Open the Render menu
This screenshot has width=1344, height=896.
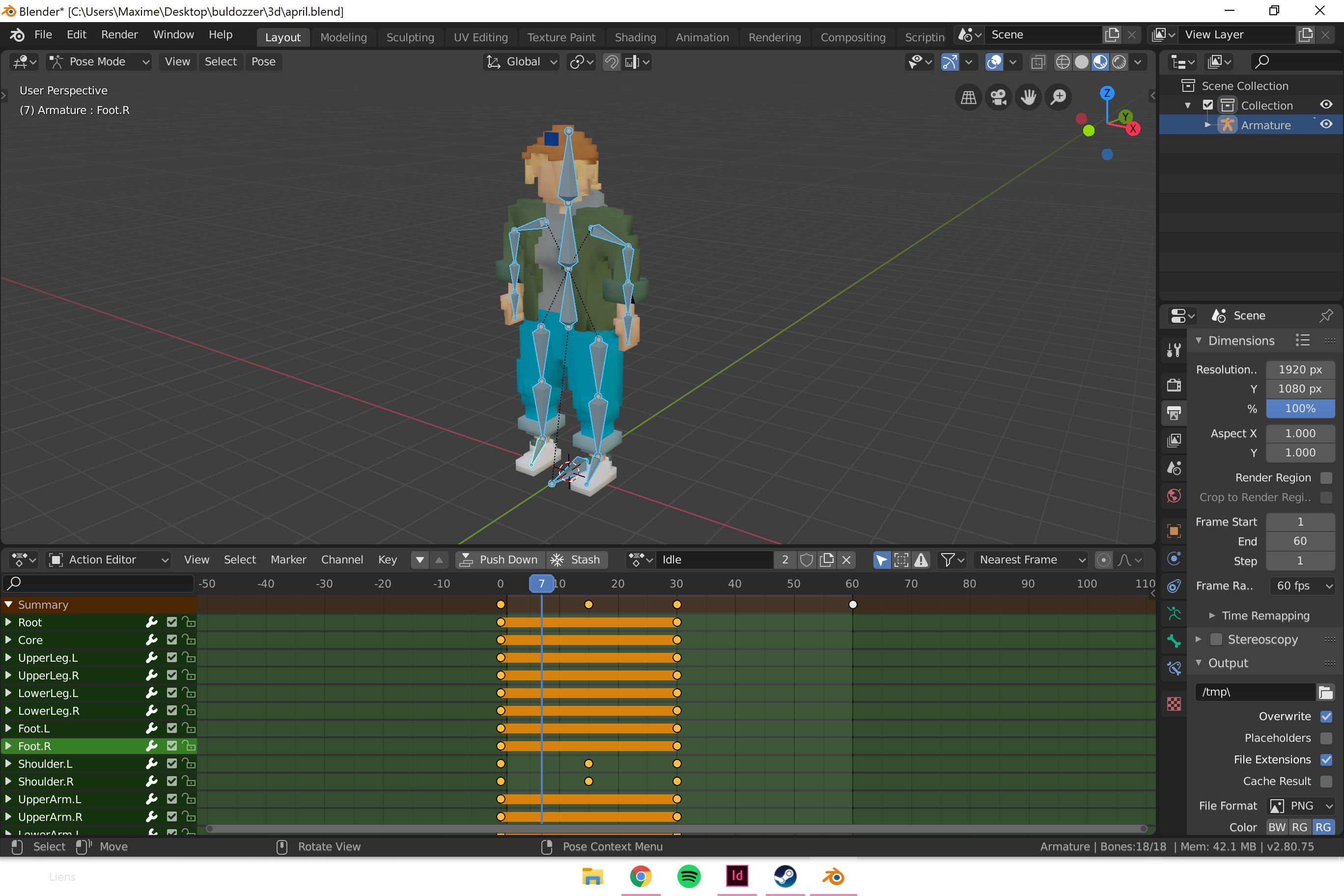coord(119,35)
